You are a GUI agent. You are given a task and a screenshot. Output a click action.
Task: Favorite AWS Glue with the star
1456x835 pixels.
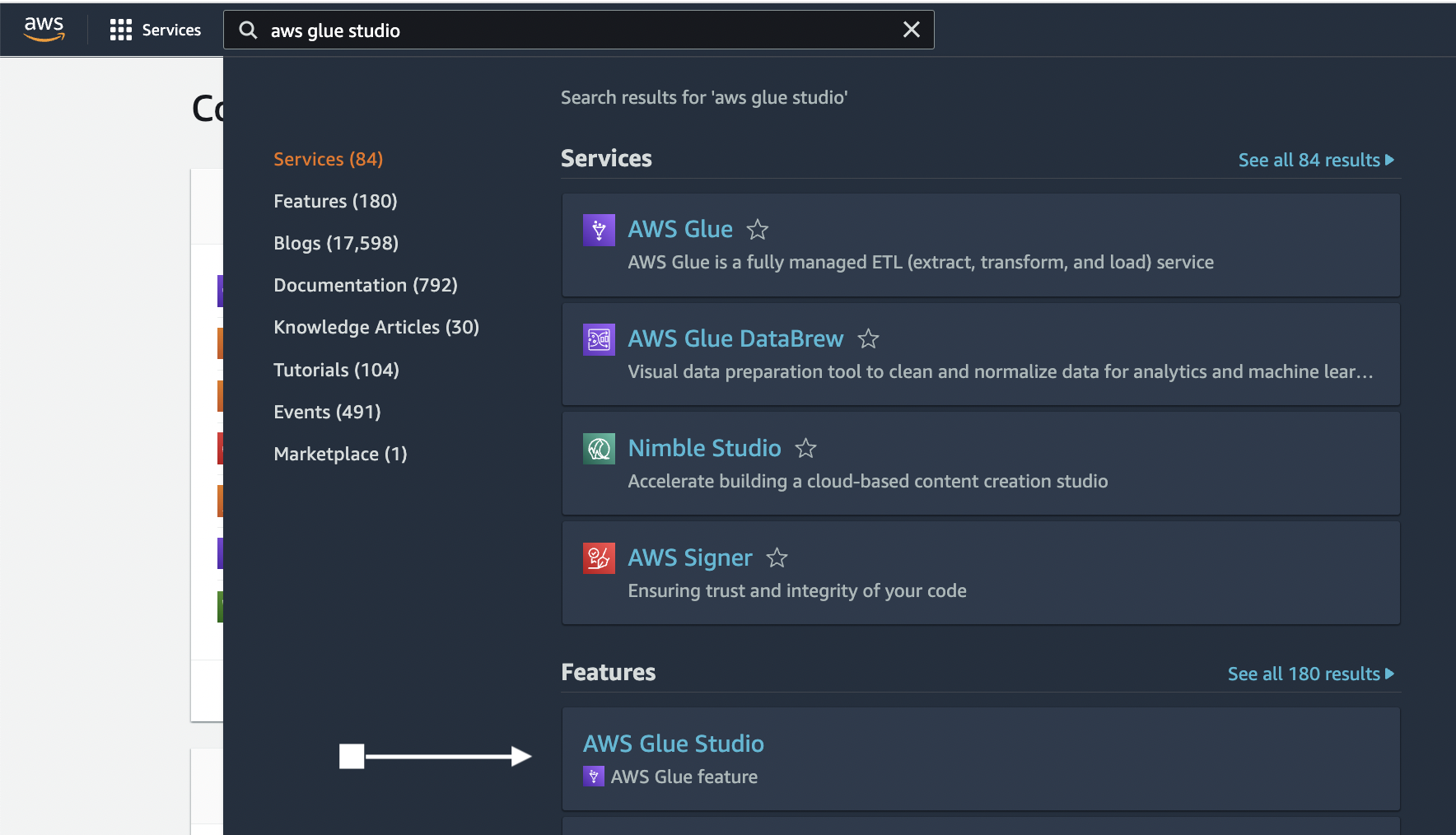click(757, 230)
